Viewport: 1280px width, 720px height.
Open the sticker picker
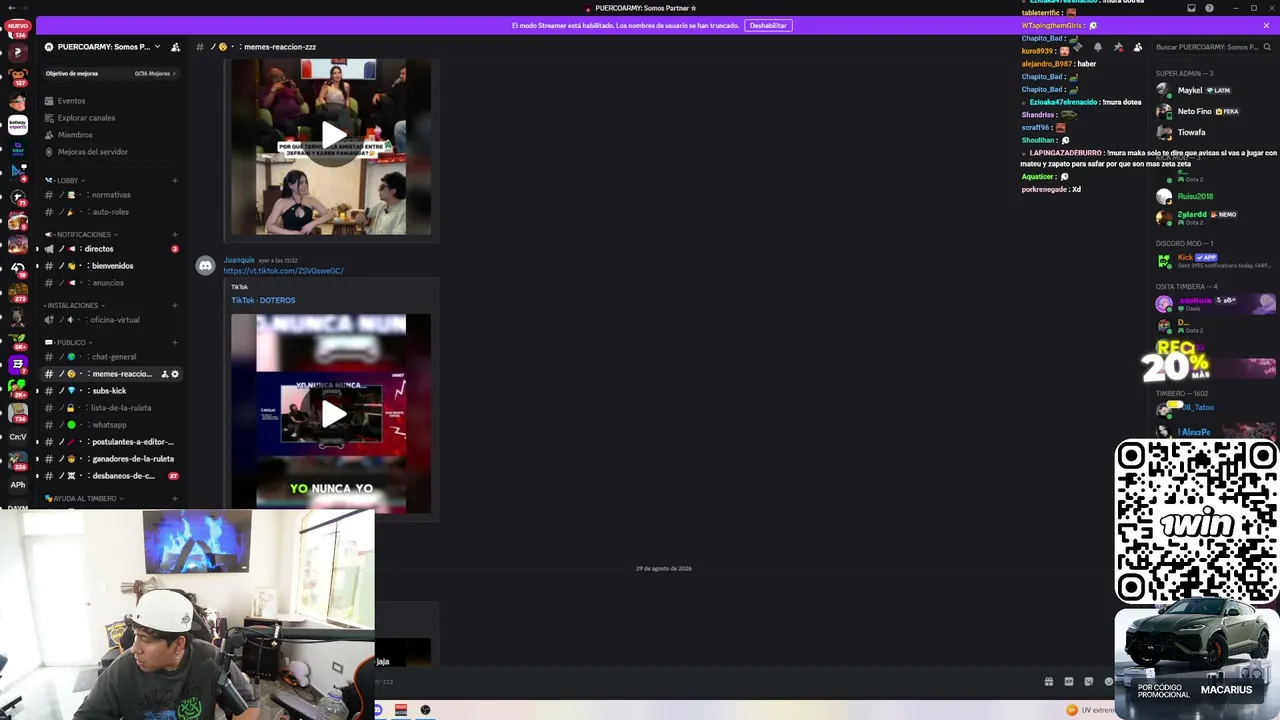pos(1088,682)
